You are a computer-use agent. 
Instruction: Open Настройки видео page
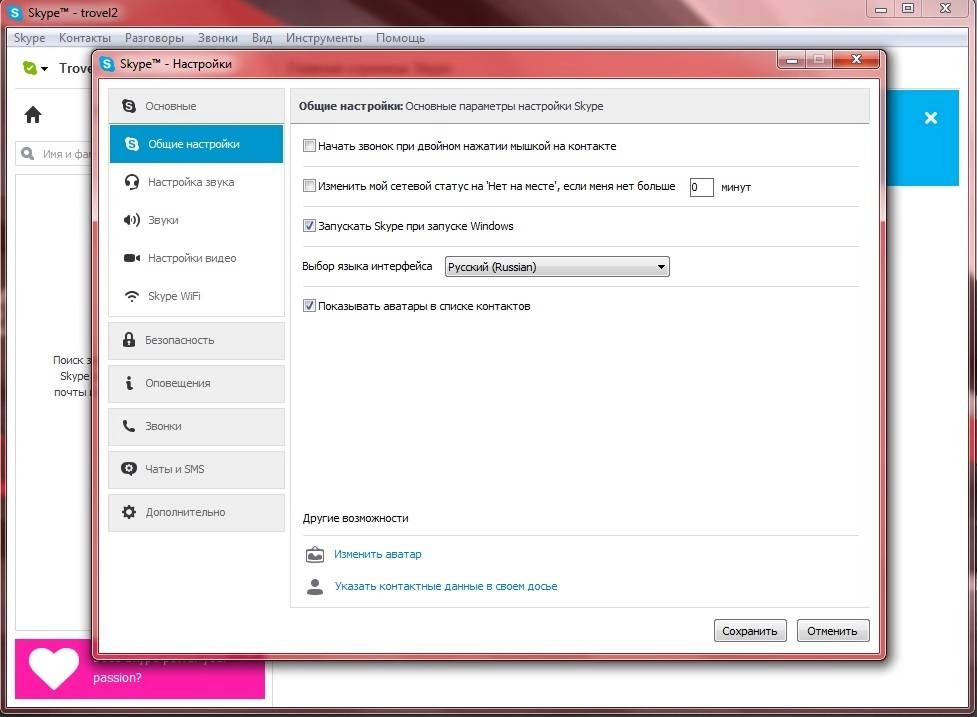pos(196,258)
